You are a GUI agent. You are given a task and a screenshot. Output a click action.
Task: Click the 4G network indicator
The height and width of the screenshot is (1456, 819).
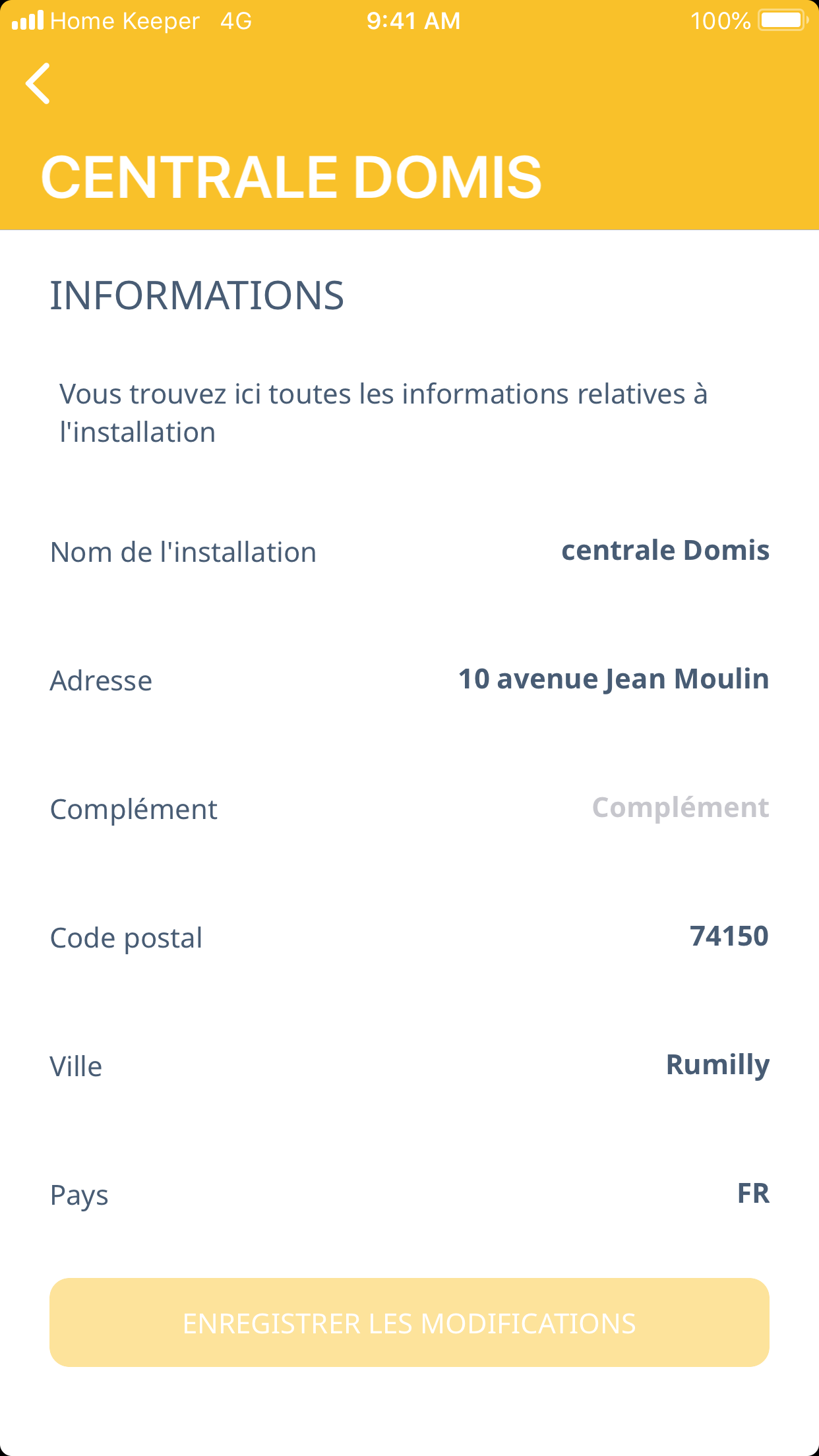click(x=236, y=21)
